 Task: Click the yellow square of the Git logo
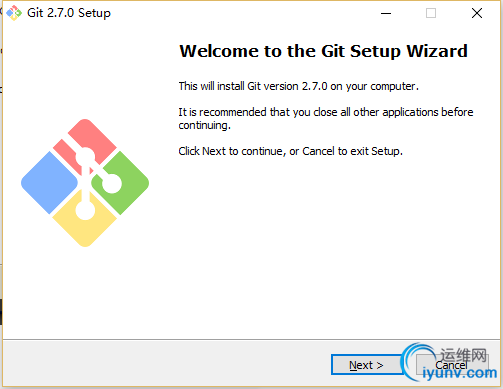pos(85,225)
